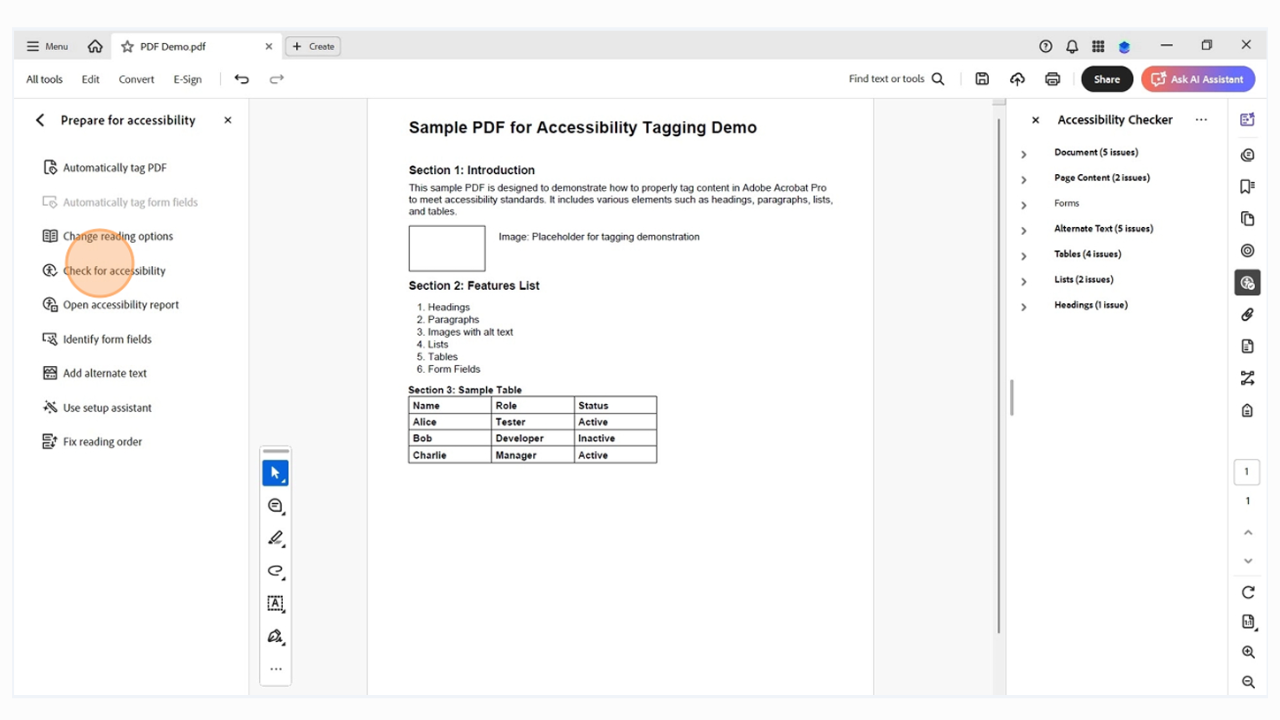Run Check for accessibility

pos(104,271)
